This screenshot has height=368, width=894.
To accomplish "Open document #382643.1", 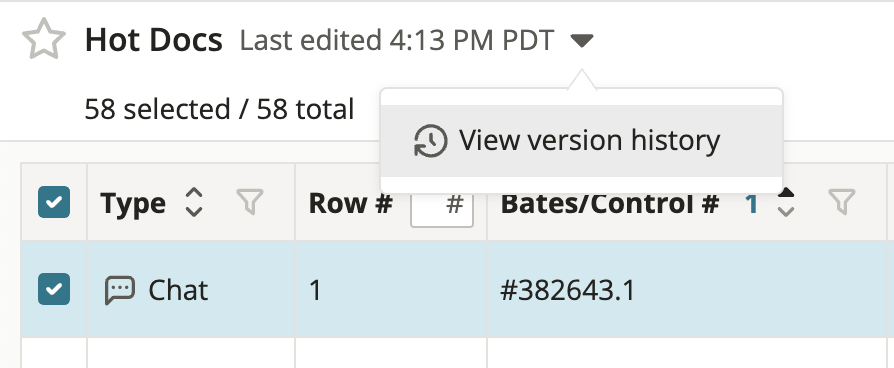I will point(567,290).
